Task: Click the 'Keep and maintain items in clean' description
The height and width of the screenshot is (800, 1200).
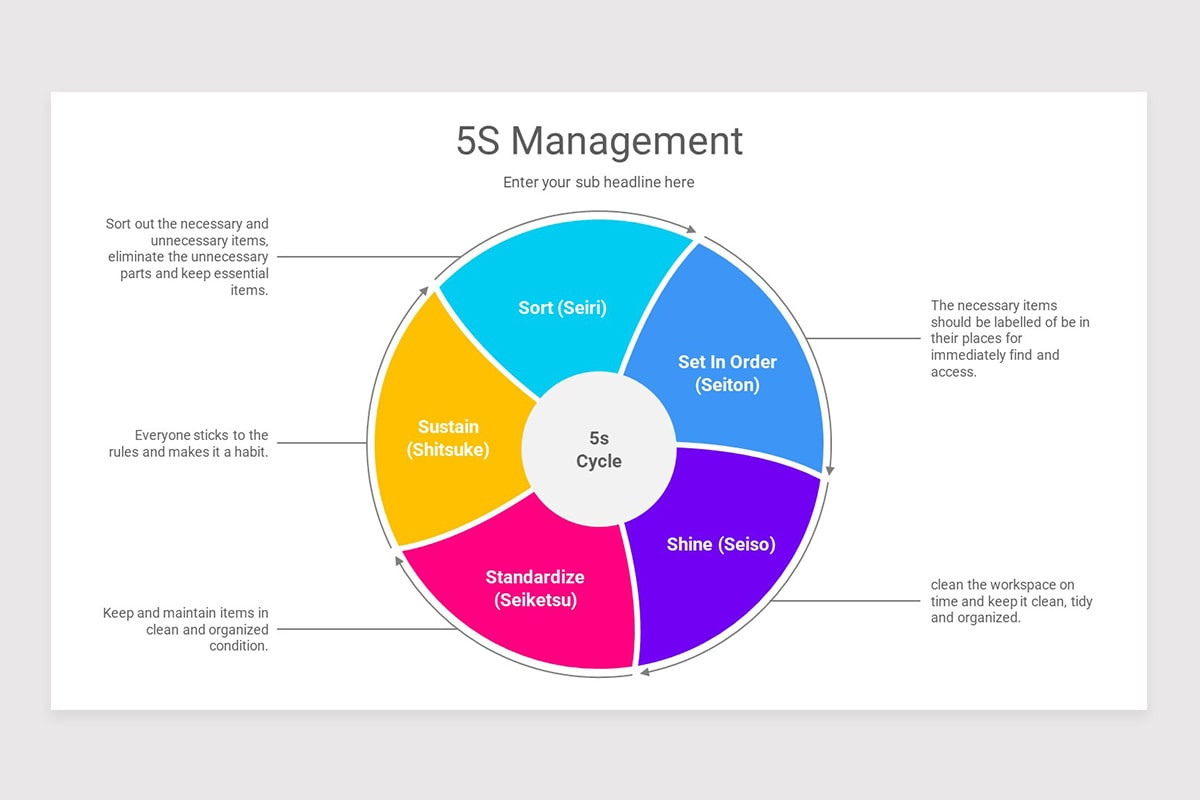Action: pos(186,629)
